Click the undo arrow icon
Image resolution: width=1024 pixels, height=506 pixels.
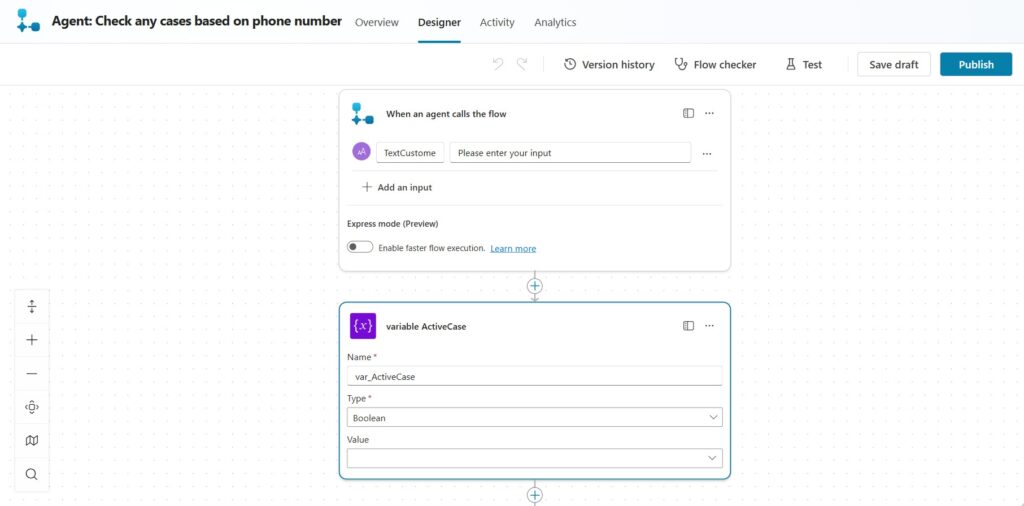[498, 64]
